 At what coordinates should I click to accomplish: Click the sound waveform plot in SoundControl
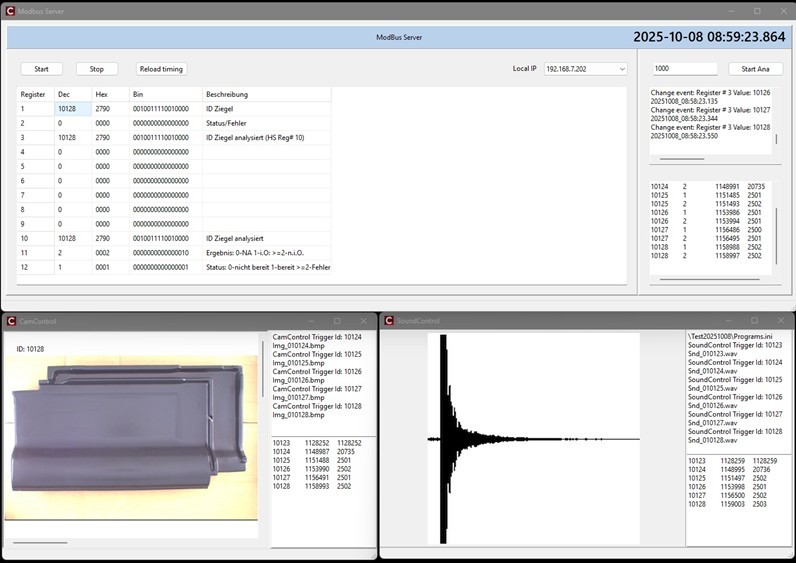pyautogui.click(x=534, y=439)
